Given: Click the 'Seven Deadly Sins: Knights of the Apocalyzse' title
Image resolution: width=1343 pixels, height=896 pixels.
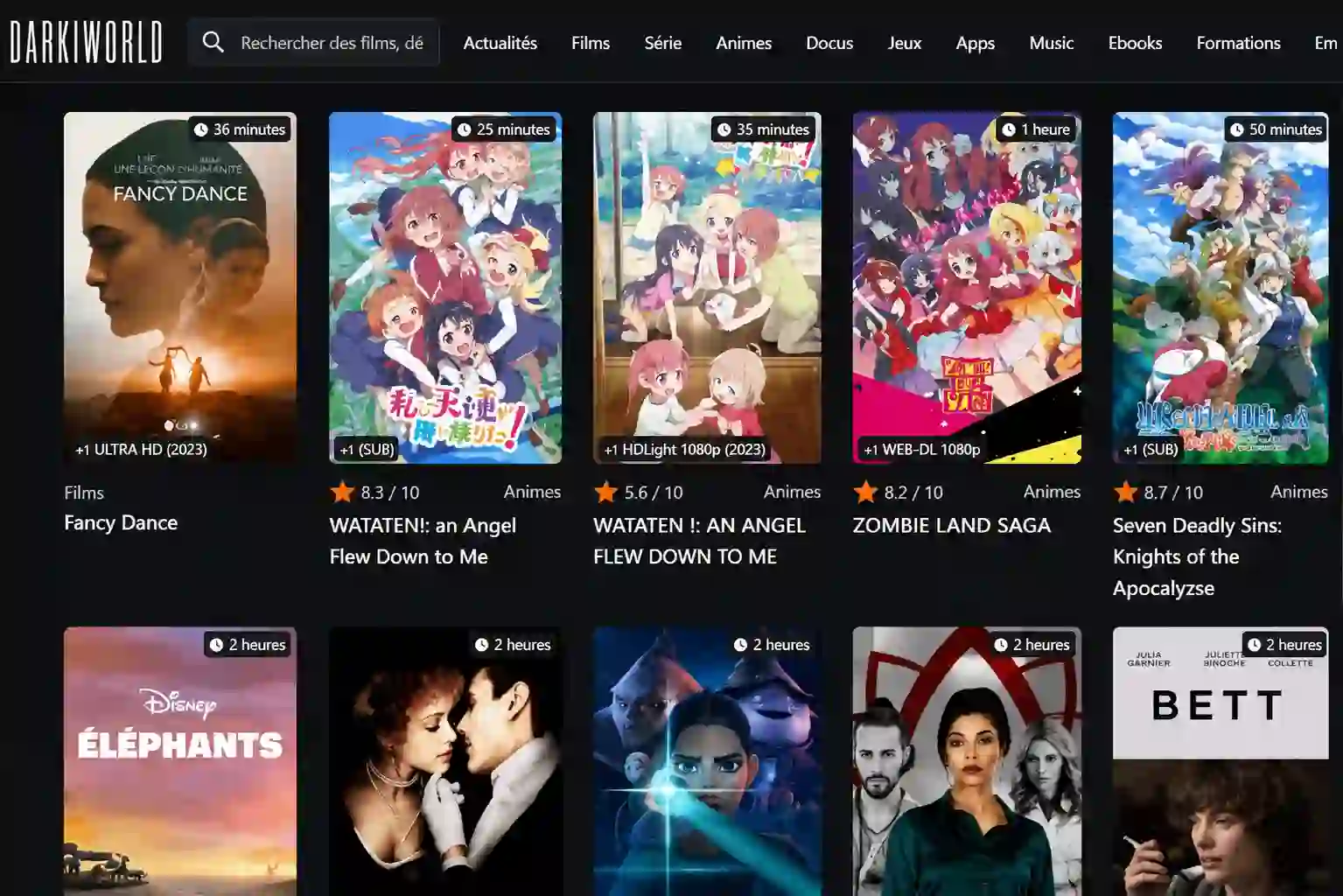Looking at the screenshot, I should [x=1197, y=556].
